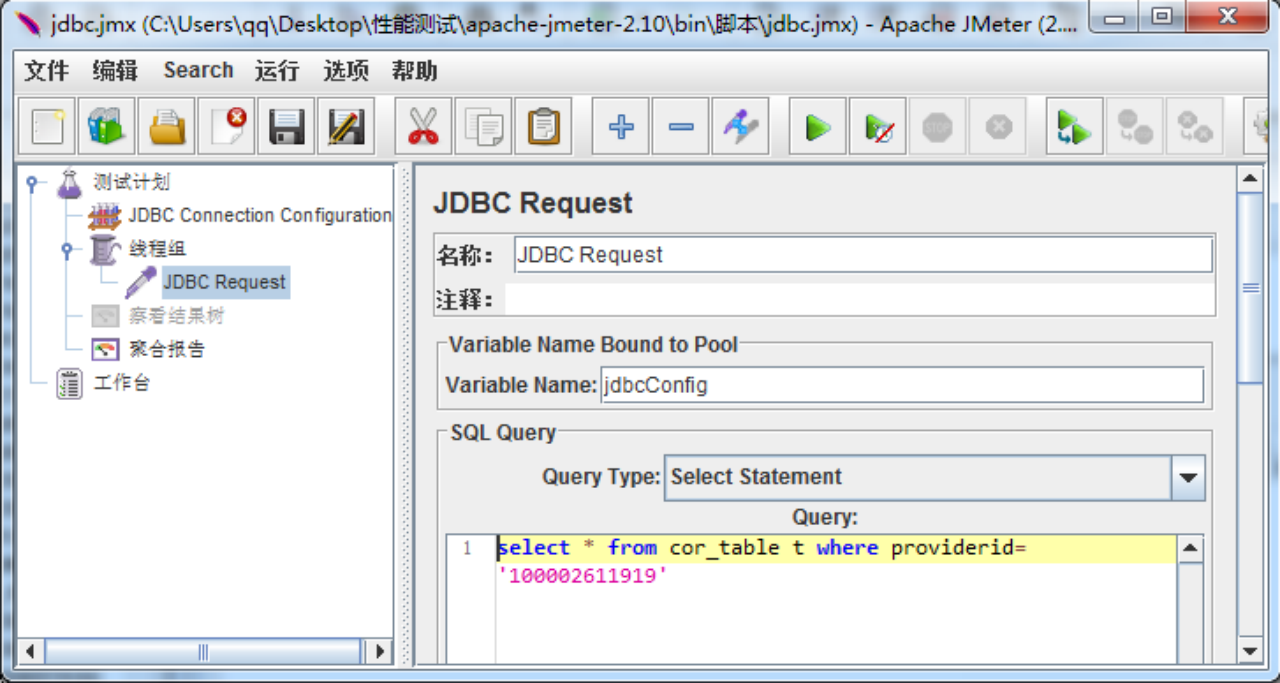Click the Cut scissors icon
Image resolution: width=1280 pixels, height=683 pixels.
423,127
